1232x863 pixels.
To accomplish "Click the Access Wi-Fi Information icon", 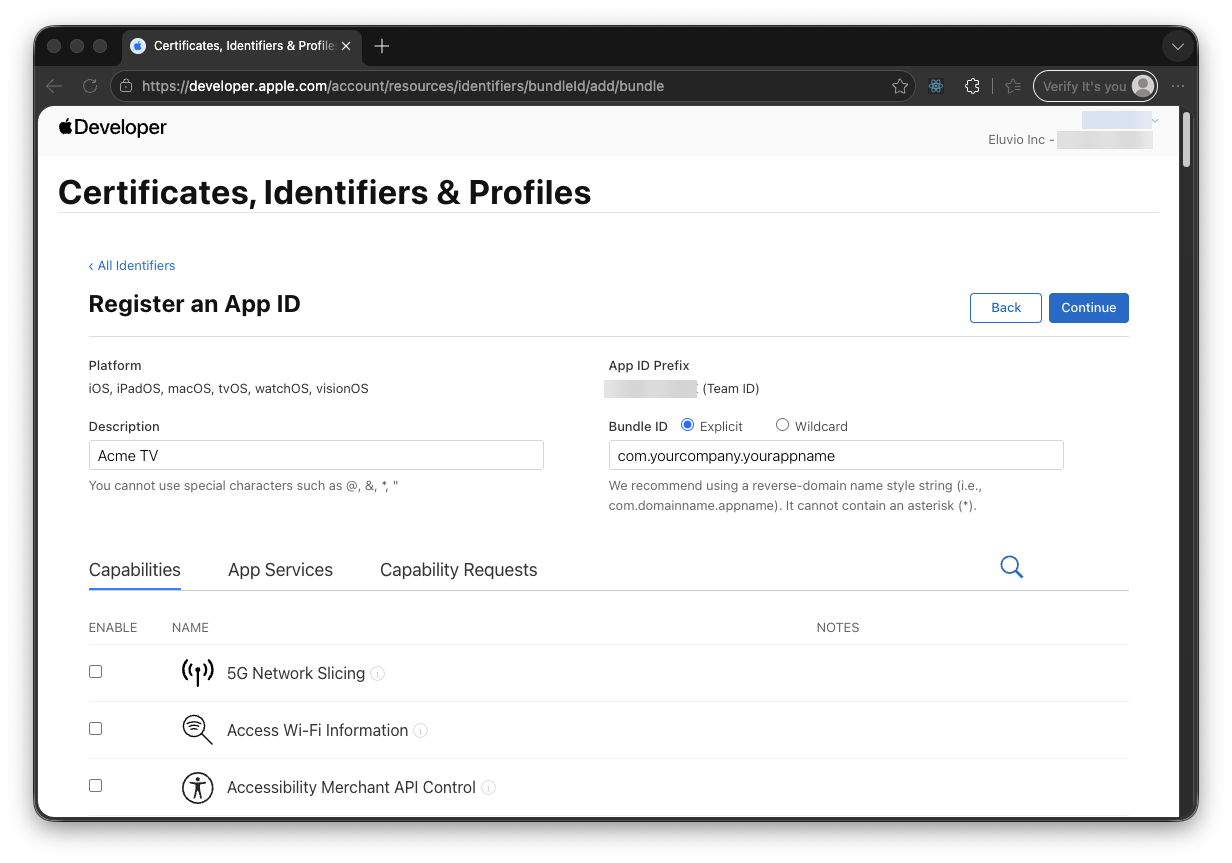I will pyautogui.click(x=197, y=729).
